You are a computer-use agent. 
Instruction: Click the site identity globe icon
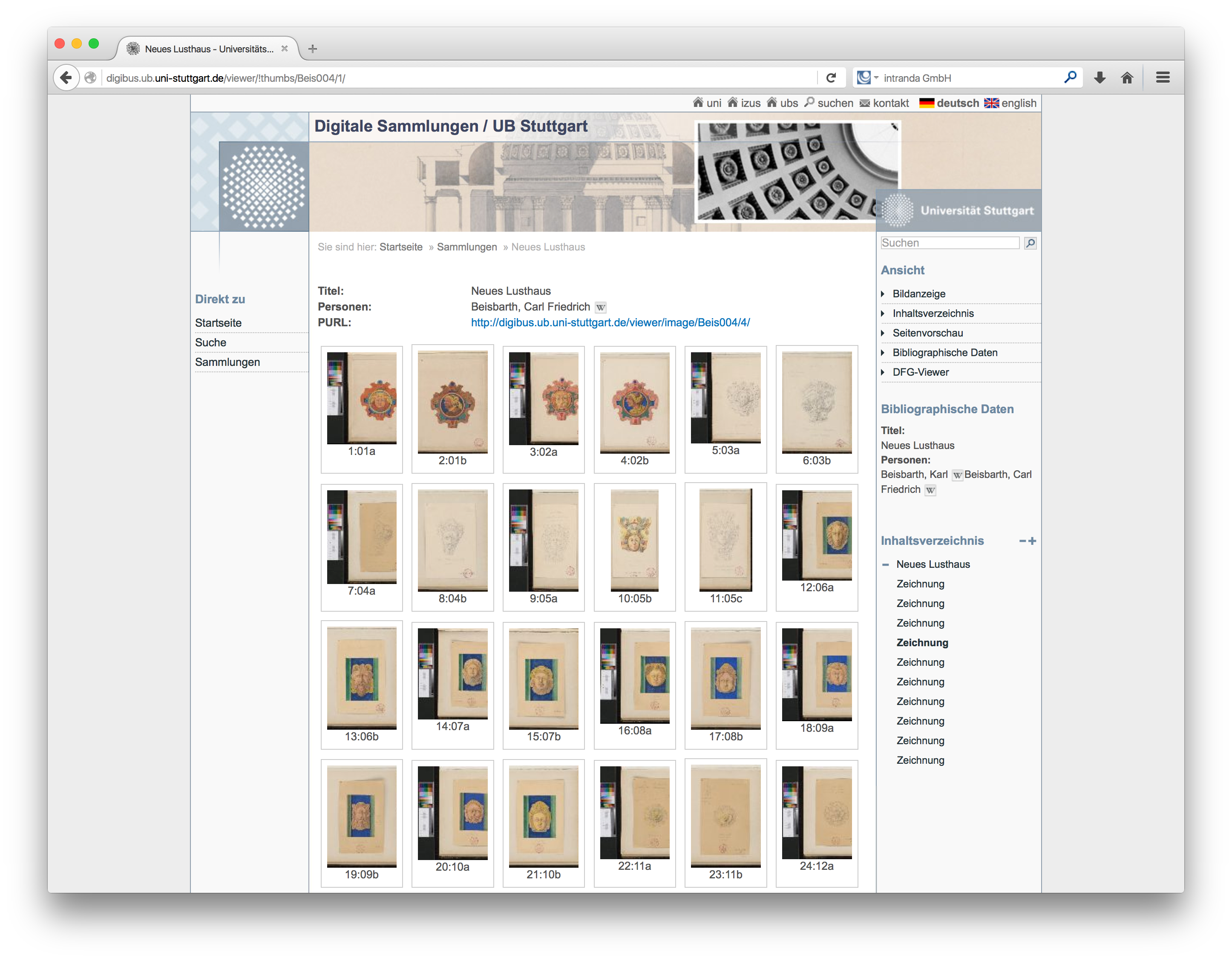click(90, 78)
